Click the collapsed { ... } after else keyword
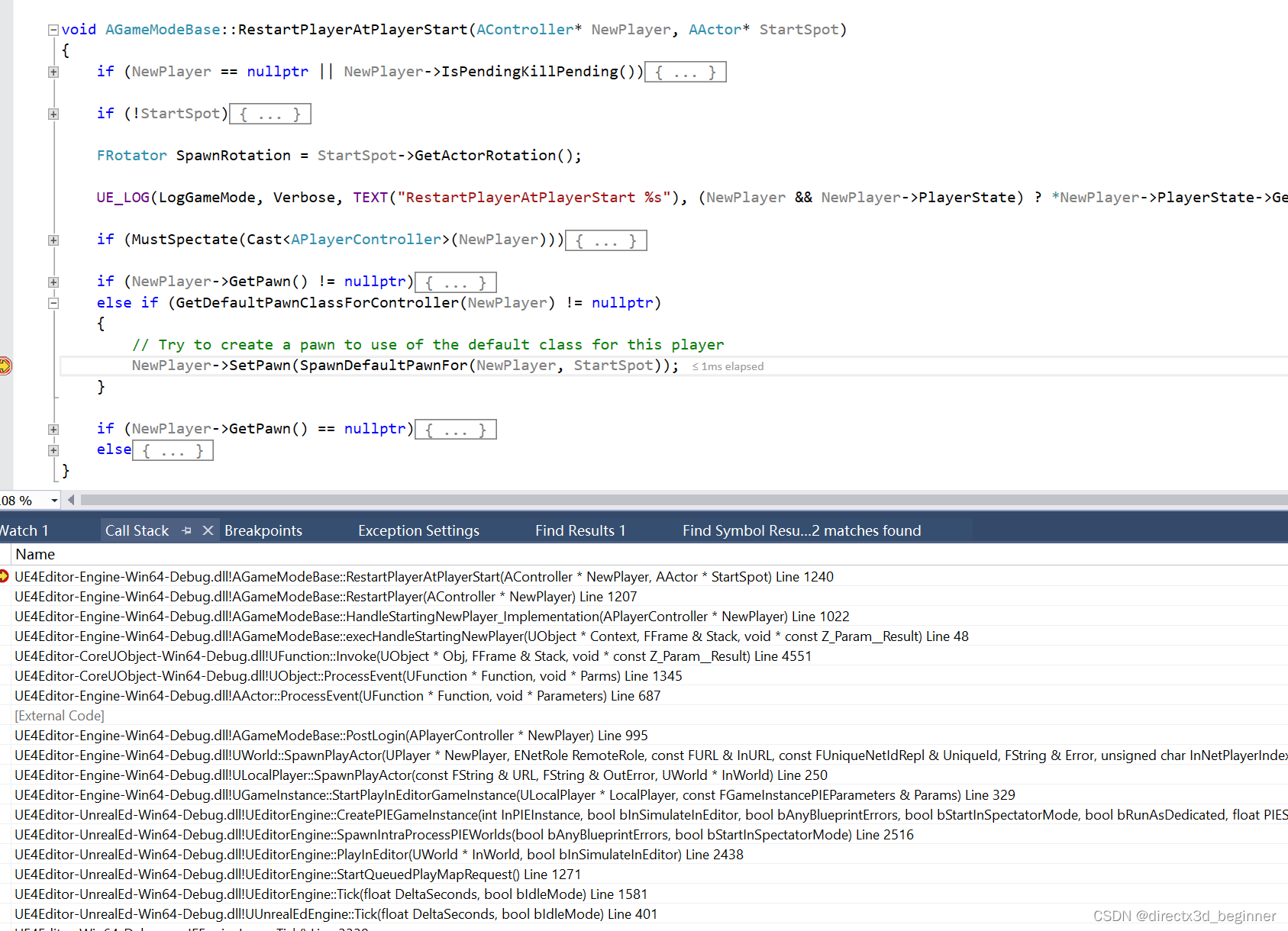Screen dimensions: 1288x931 [x=173, y=450]
